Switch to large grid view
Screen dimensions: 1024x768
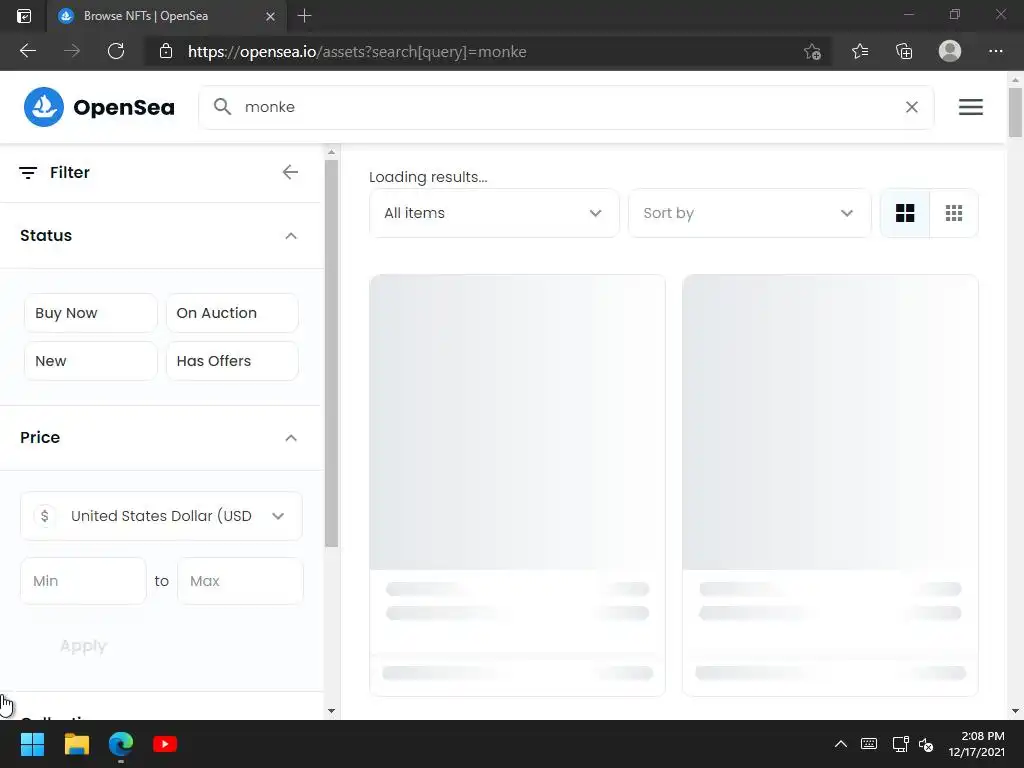pos(904,213)
